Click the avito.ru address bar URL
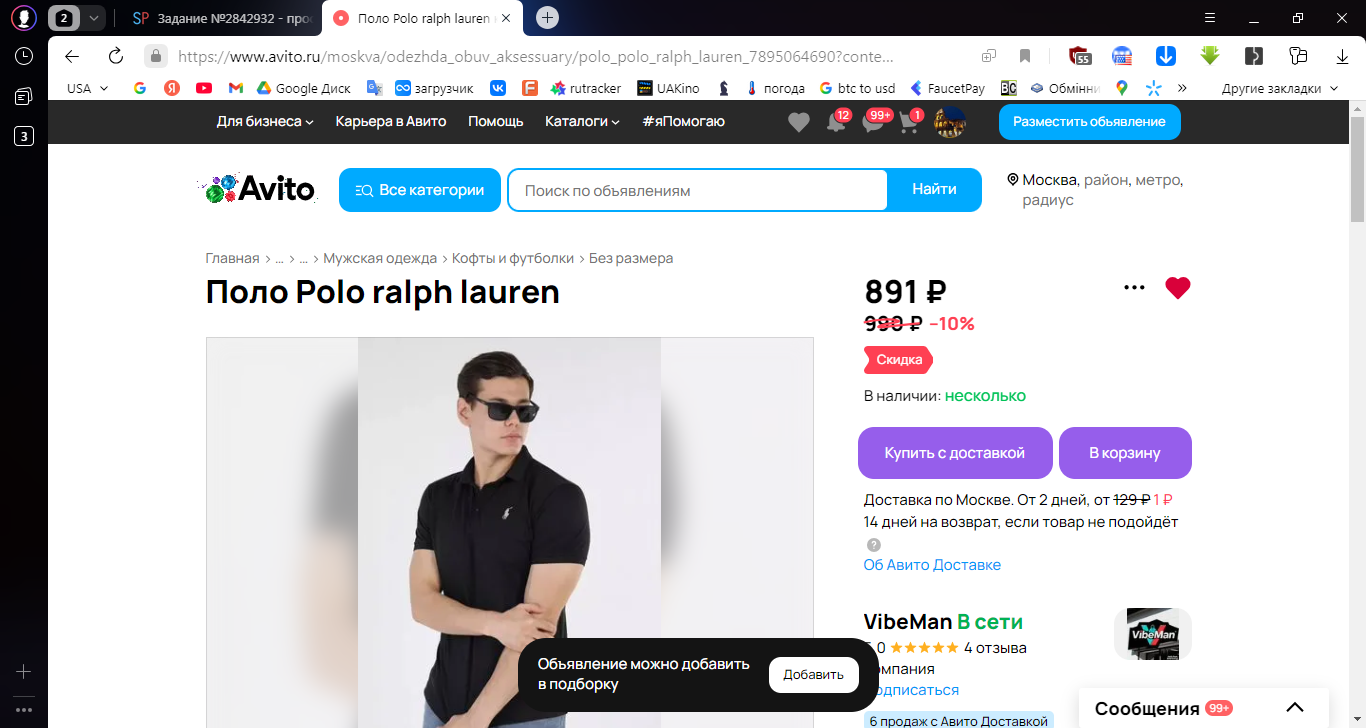1366x728 pixels. 535,56
